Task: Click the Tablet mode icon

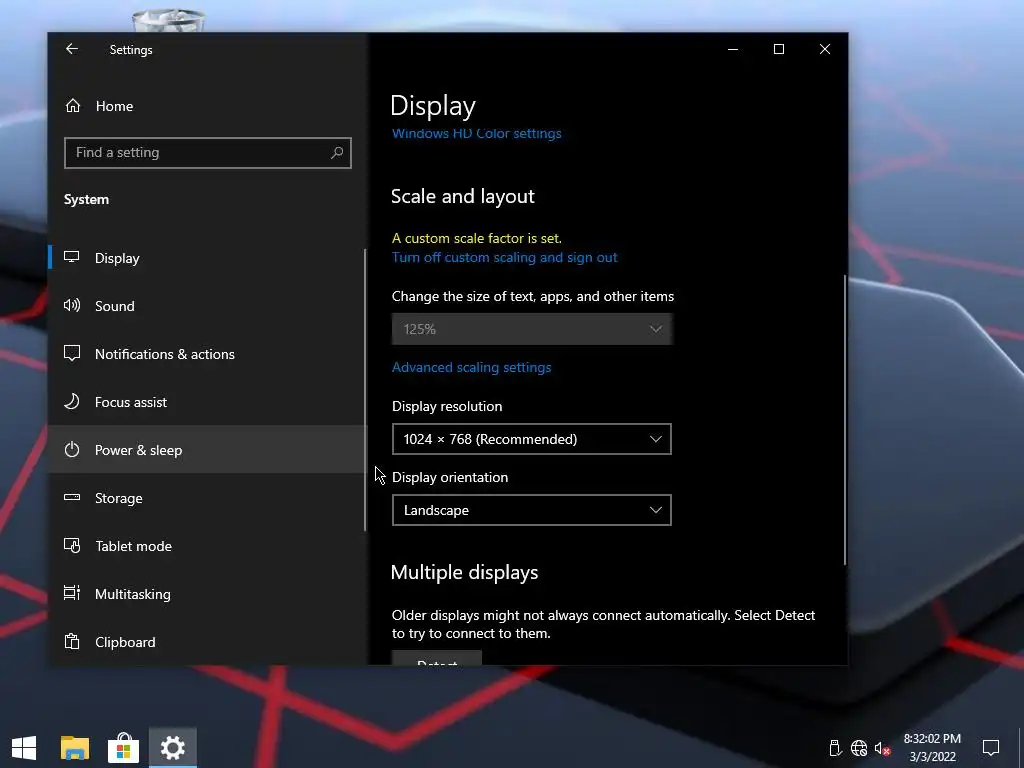Action: pyautogui.click(x=72, y=545)
